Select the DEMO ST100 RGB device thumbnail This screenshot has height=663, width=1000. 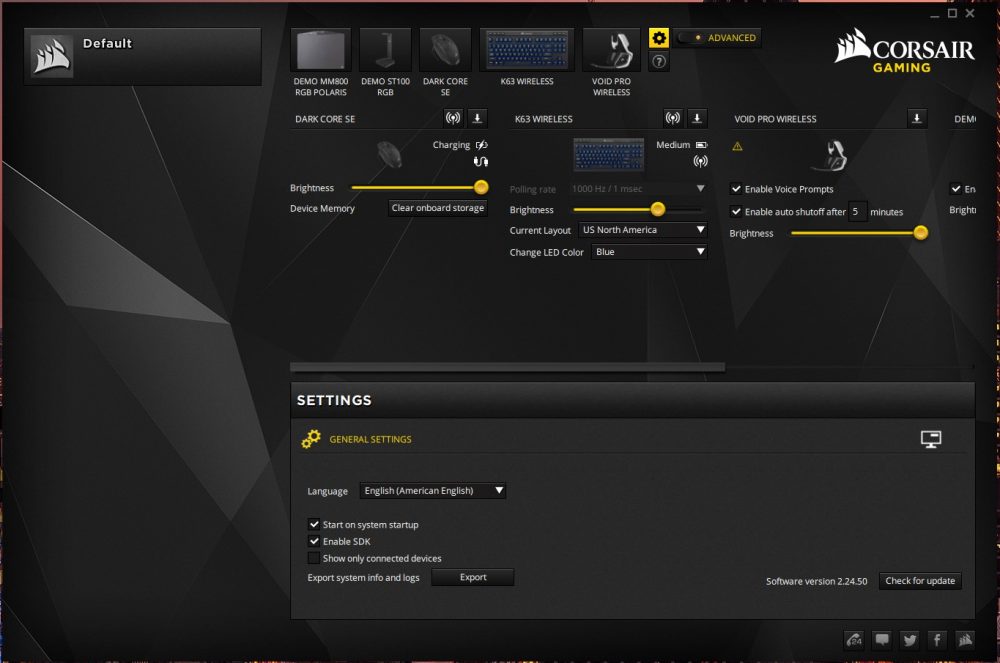click(385, 50)
